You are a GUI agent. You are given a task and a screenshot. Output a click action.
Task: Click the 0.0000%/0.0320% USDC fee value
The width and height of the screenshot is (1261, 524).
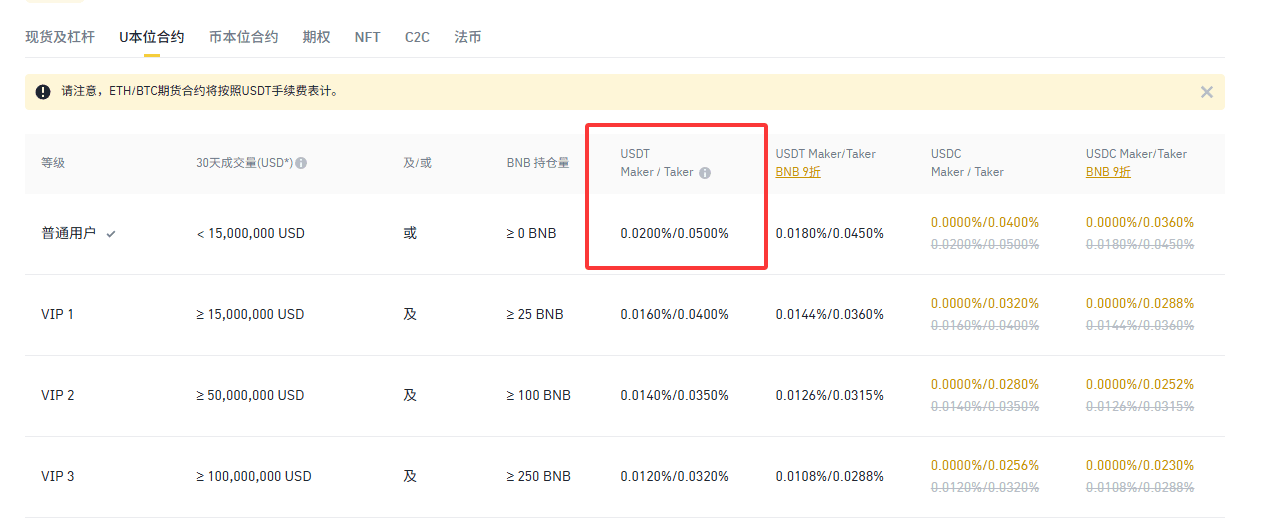click(985, 303)
